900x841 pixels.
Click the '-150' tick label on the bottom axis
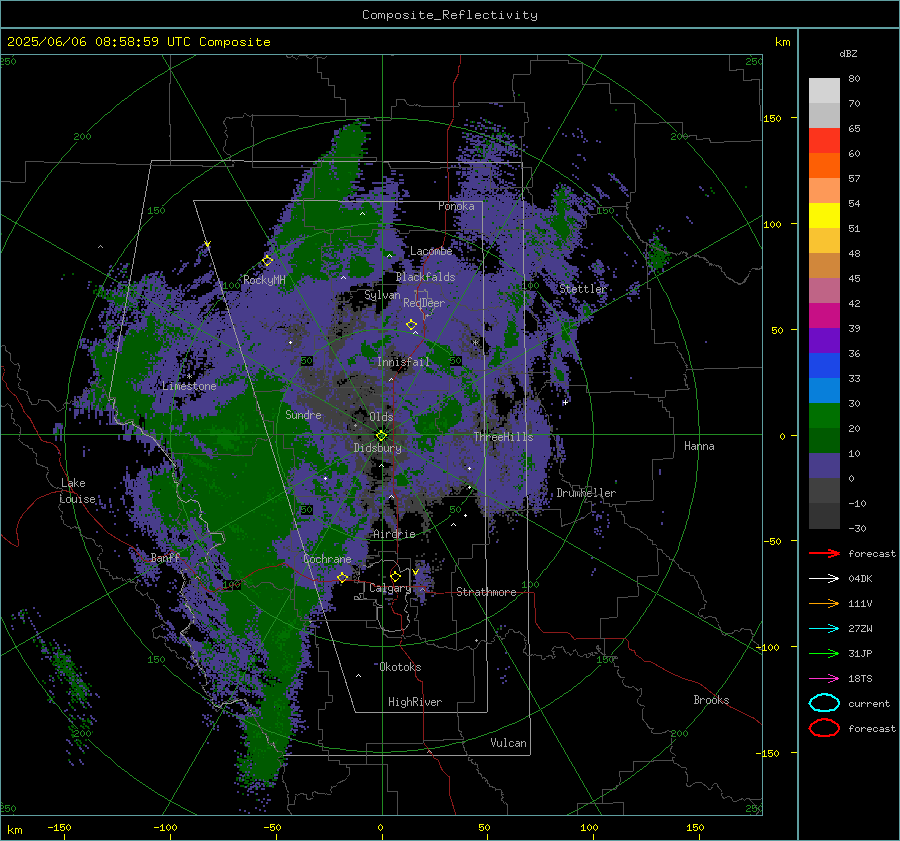(59, 827)
